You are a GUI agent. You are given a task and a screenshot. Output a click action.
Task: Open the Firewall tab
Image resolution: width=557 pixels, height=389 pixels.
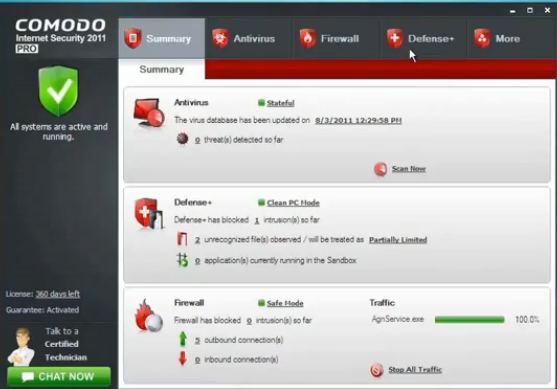[337, 38]
